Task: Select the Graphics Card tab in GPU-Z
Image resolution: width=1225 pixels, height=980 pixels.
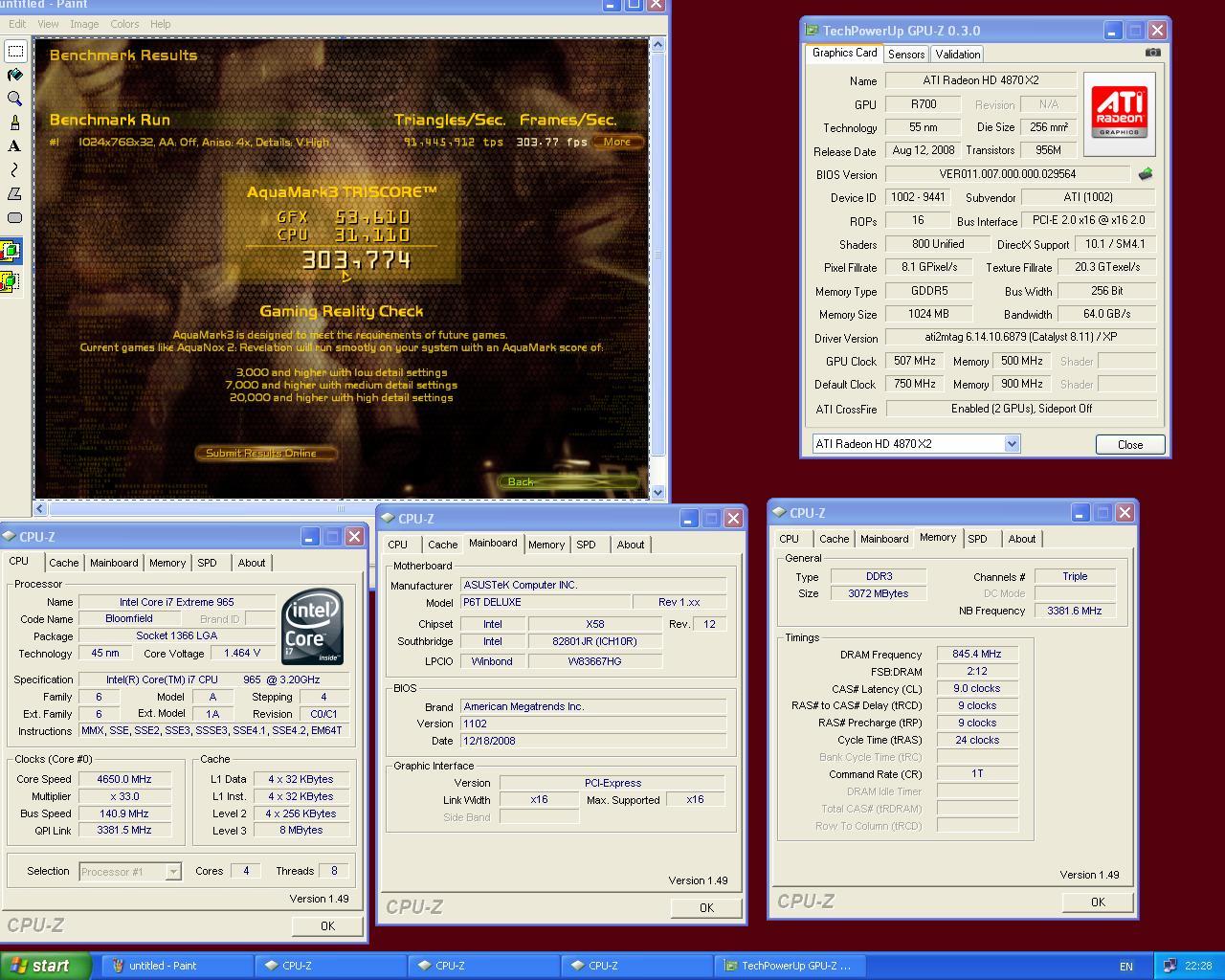Action: click(x=844, y=54)
